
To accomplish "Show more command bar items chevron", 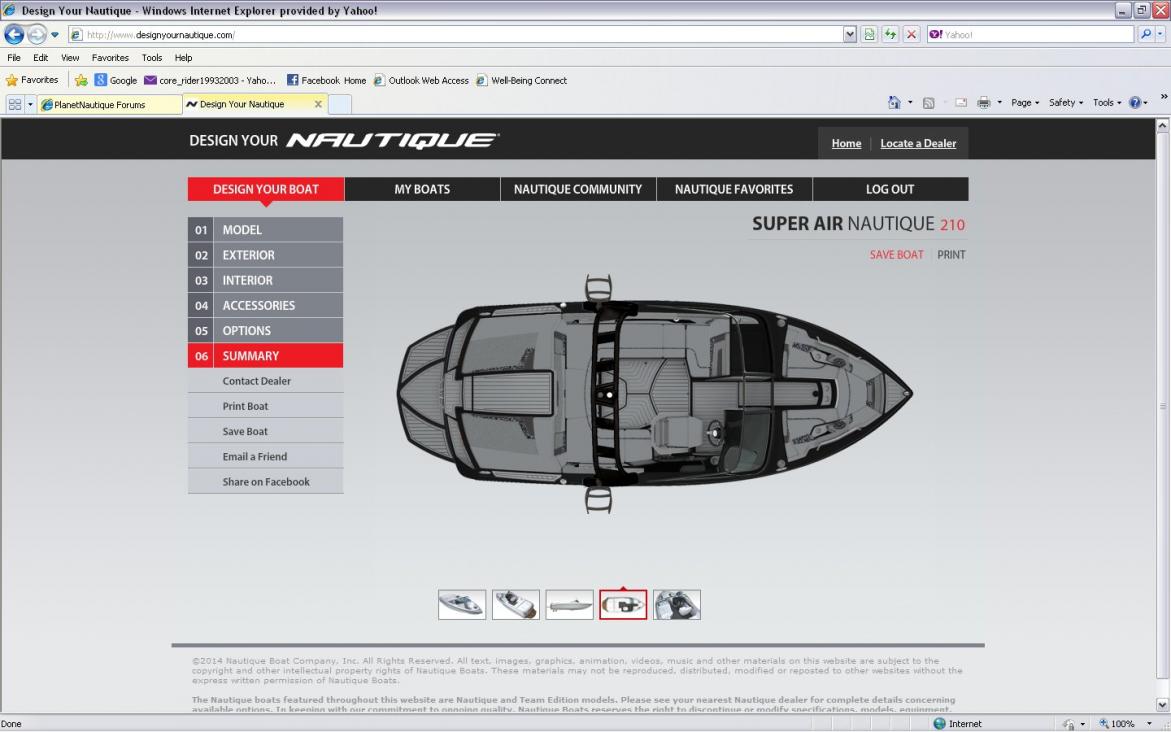I will click(x=1164, y=96).
